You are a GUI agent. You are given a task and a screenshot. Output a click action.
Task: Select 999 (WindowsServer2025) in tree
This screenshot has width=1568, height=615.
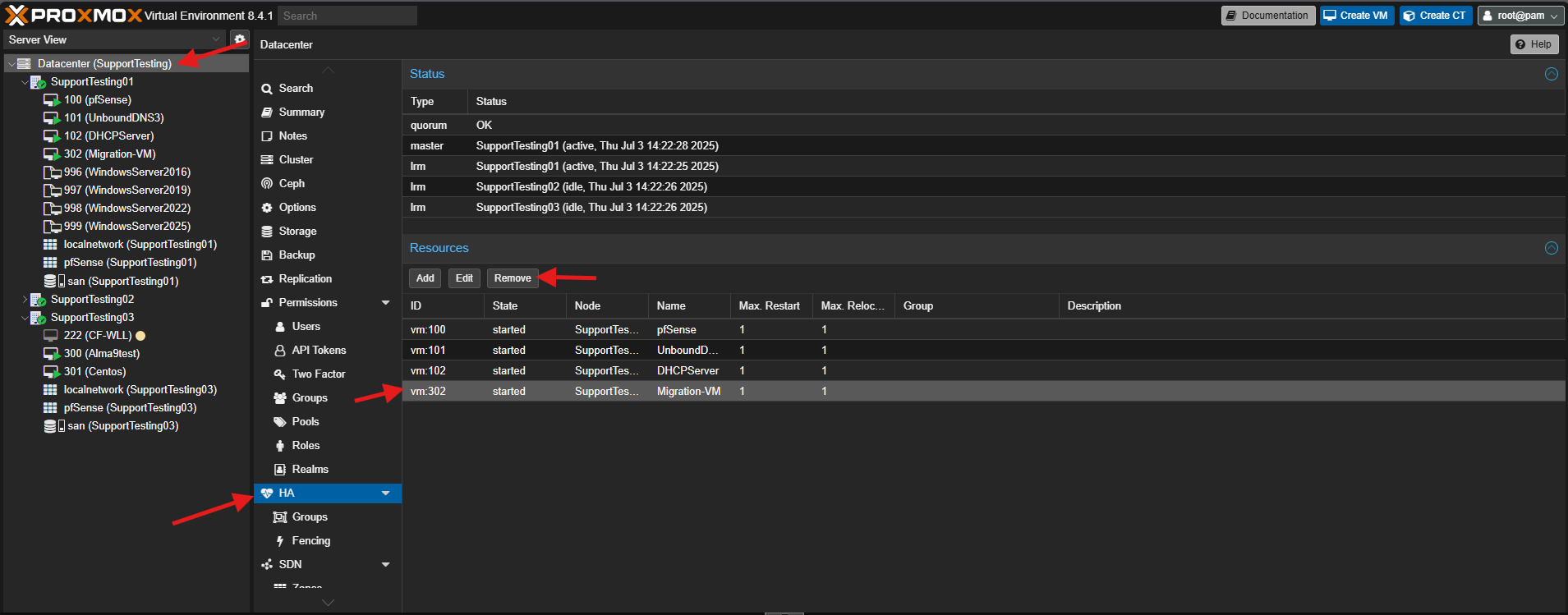click(x=127, y=227)
